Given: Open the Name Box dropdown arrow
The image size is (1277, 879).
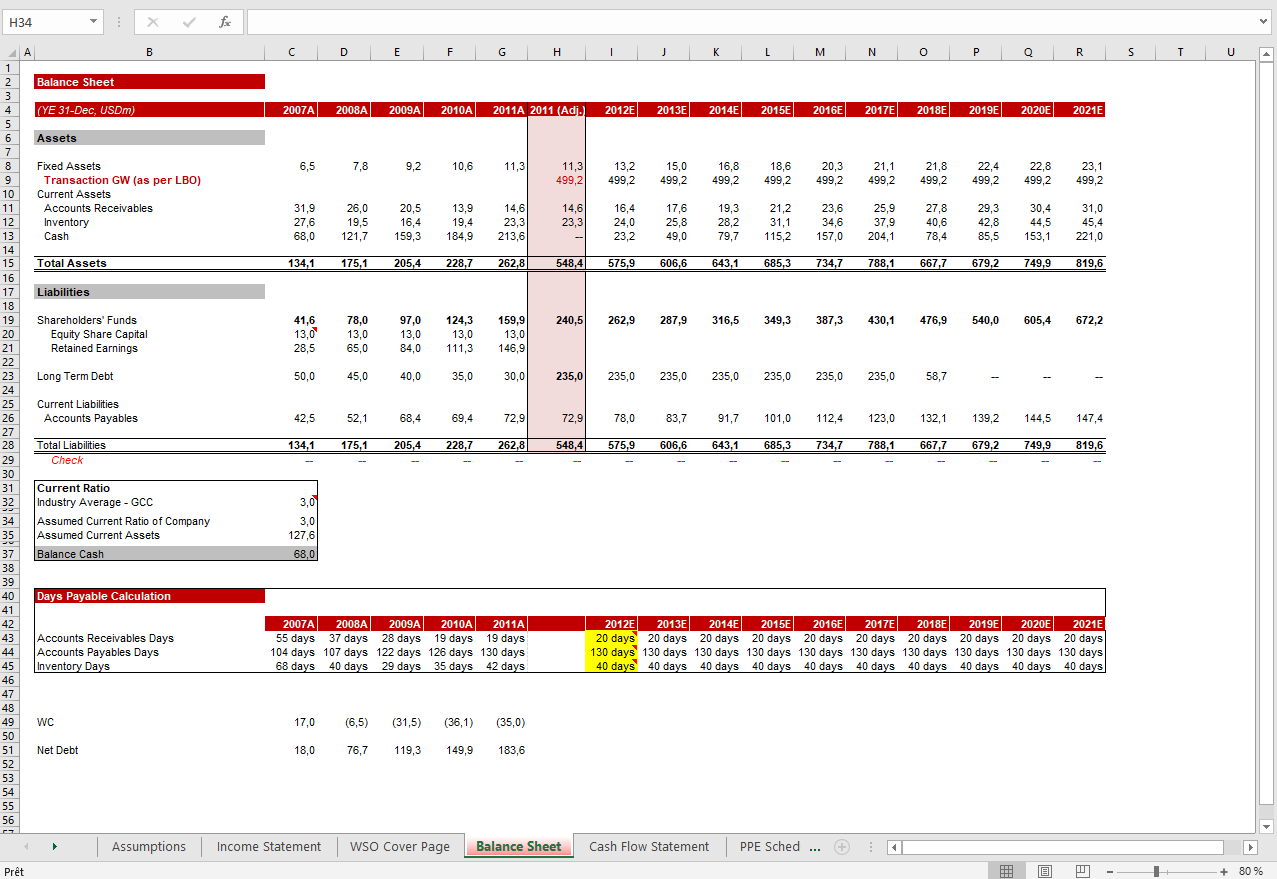Looking at the screenshot, I should pos(93,21).
